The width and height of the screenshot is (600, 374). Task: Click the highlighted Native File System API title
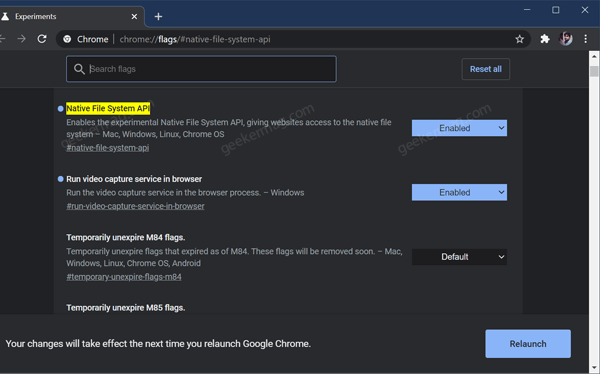108,108
